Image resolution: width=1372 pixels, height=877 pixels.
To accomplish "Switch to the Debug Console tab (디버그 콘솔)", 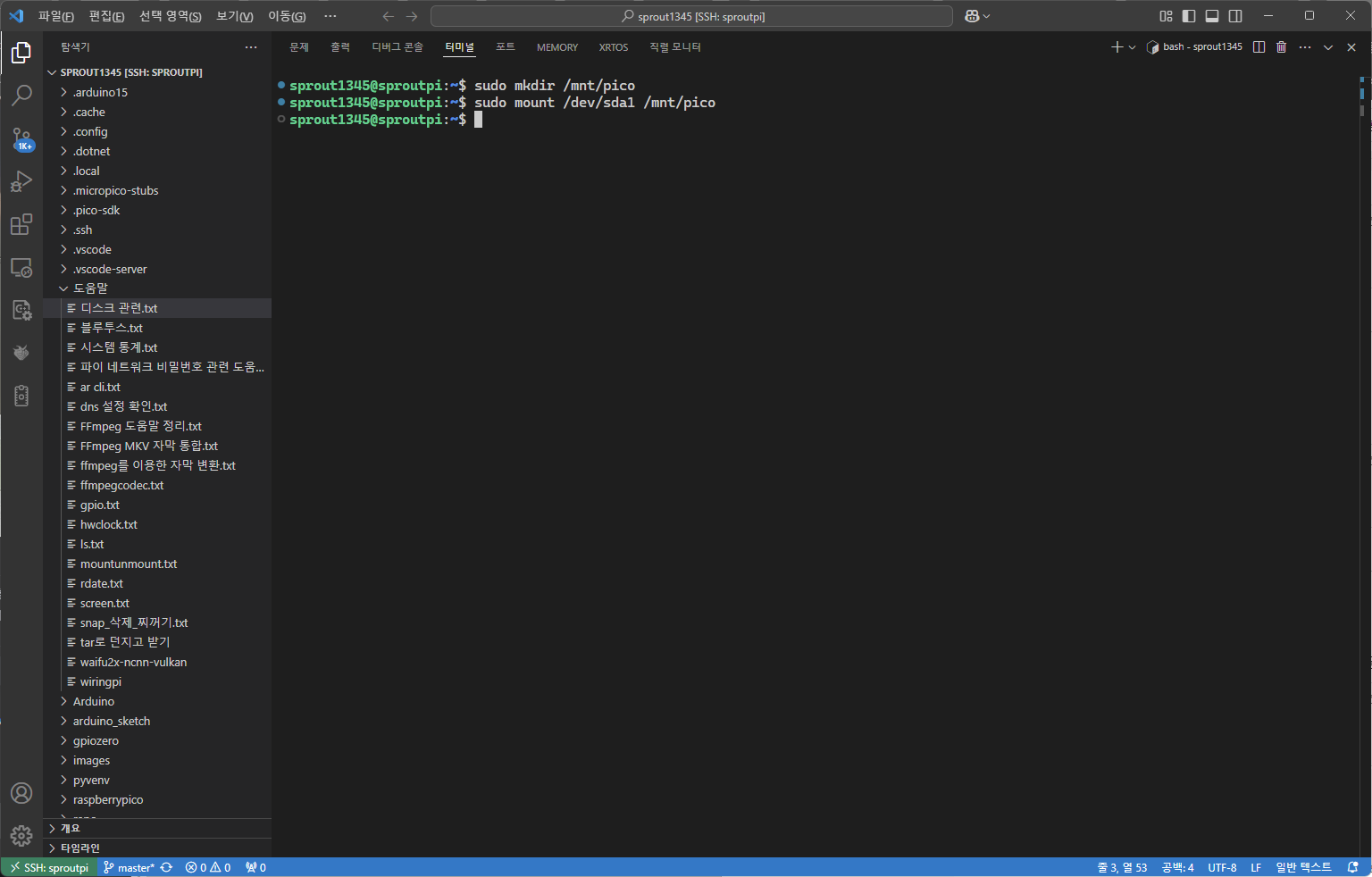I will (x=397, y=47).
